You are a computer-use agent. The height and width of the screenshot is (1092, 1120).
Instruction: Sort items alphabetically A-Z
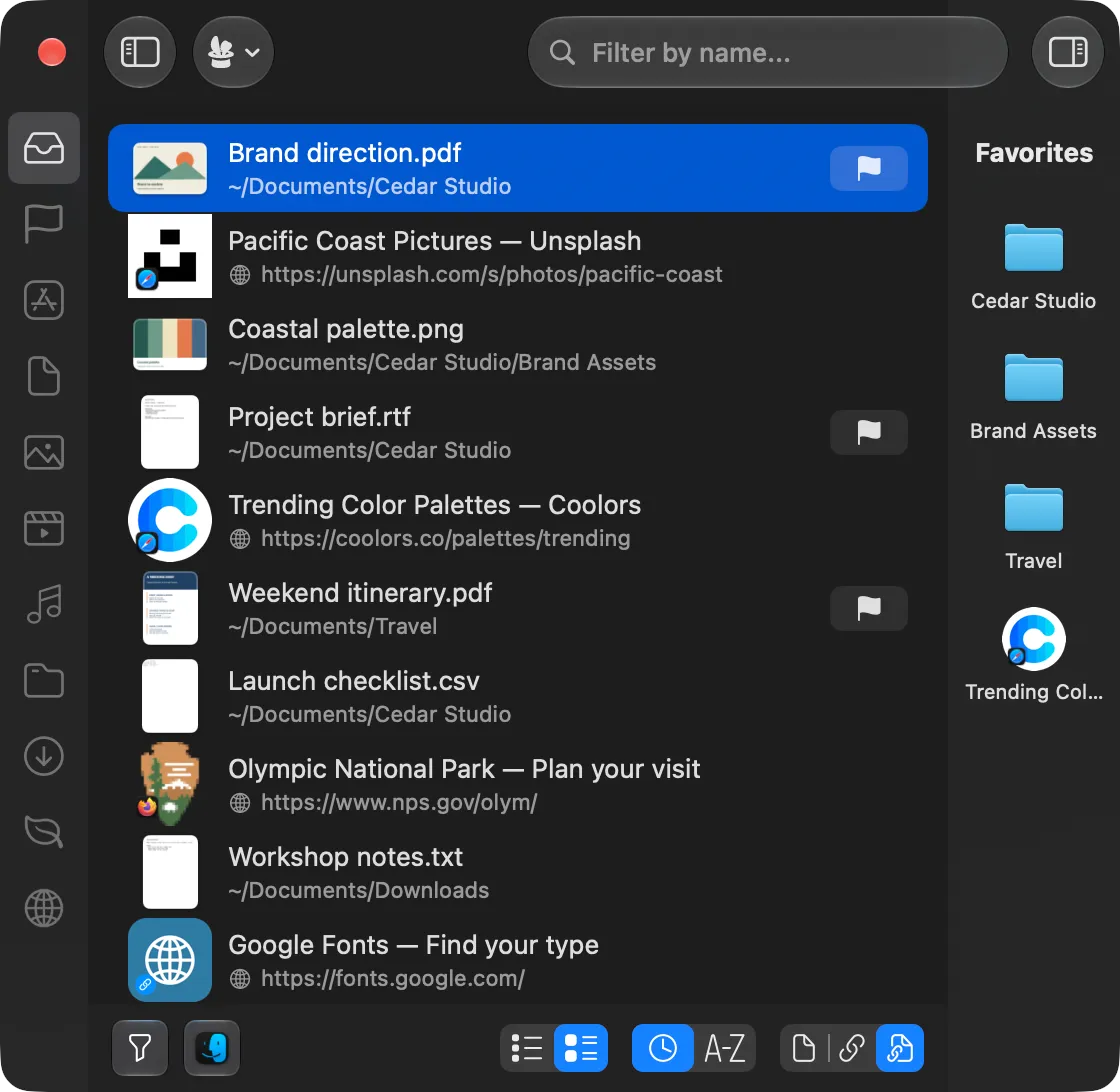coord(724,1048)
